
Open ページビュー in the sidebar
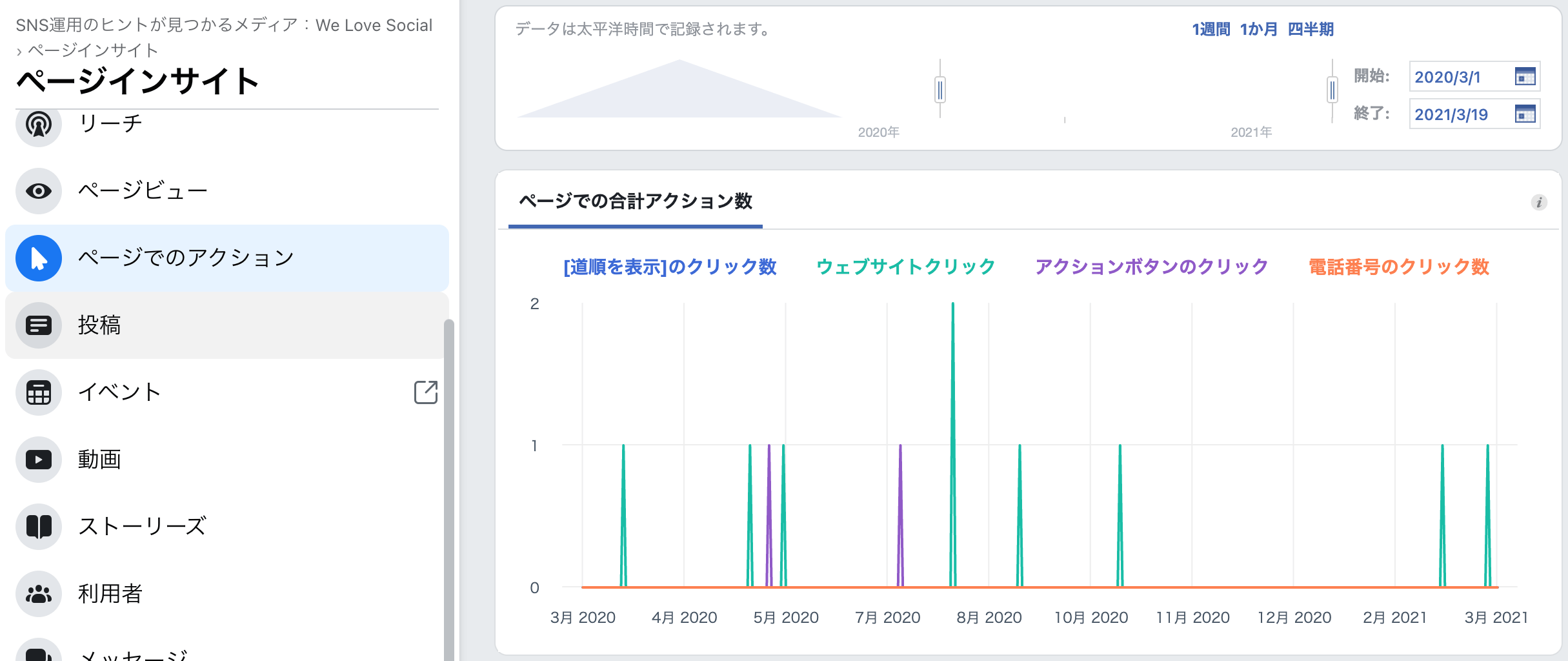pyautogui.click(x=227, y=191)
